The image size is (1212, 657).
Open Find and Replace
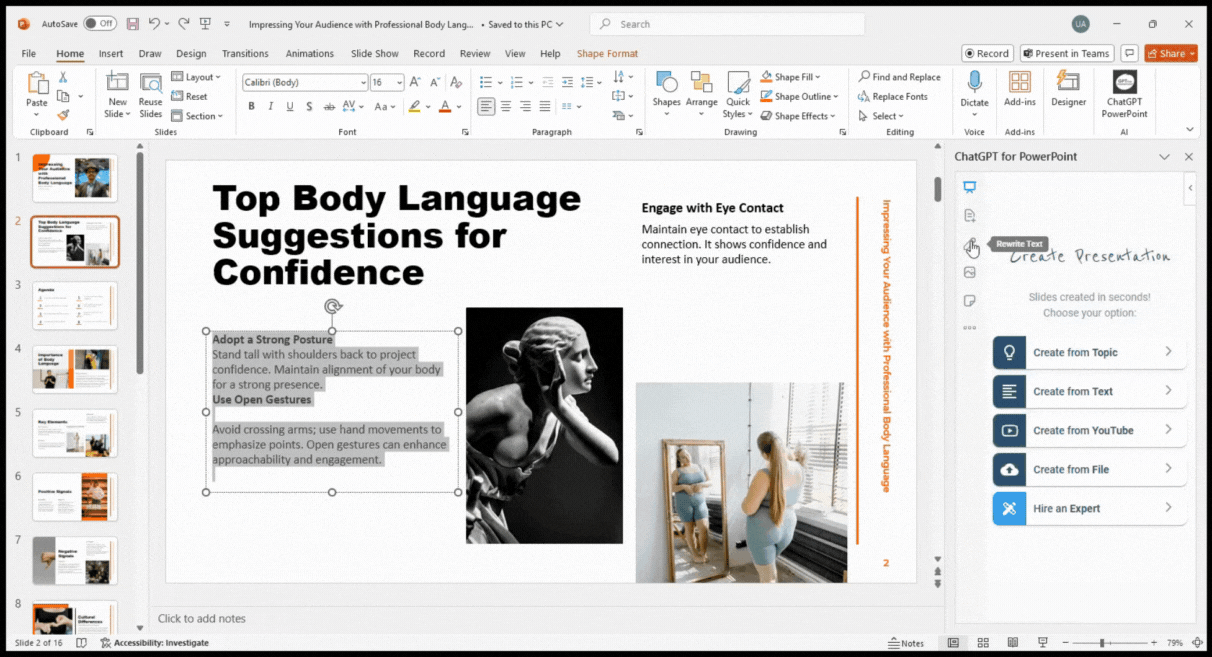point(899,77)
